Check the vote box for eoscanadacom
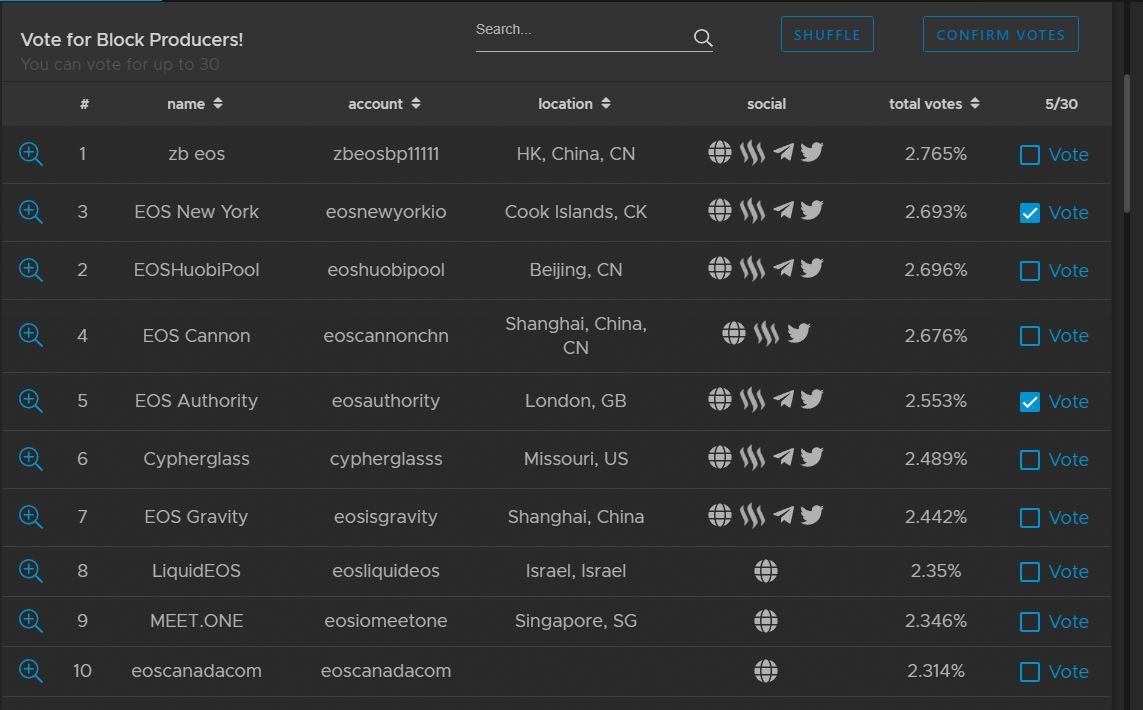 (x=1029, y=671)
